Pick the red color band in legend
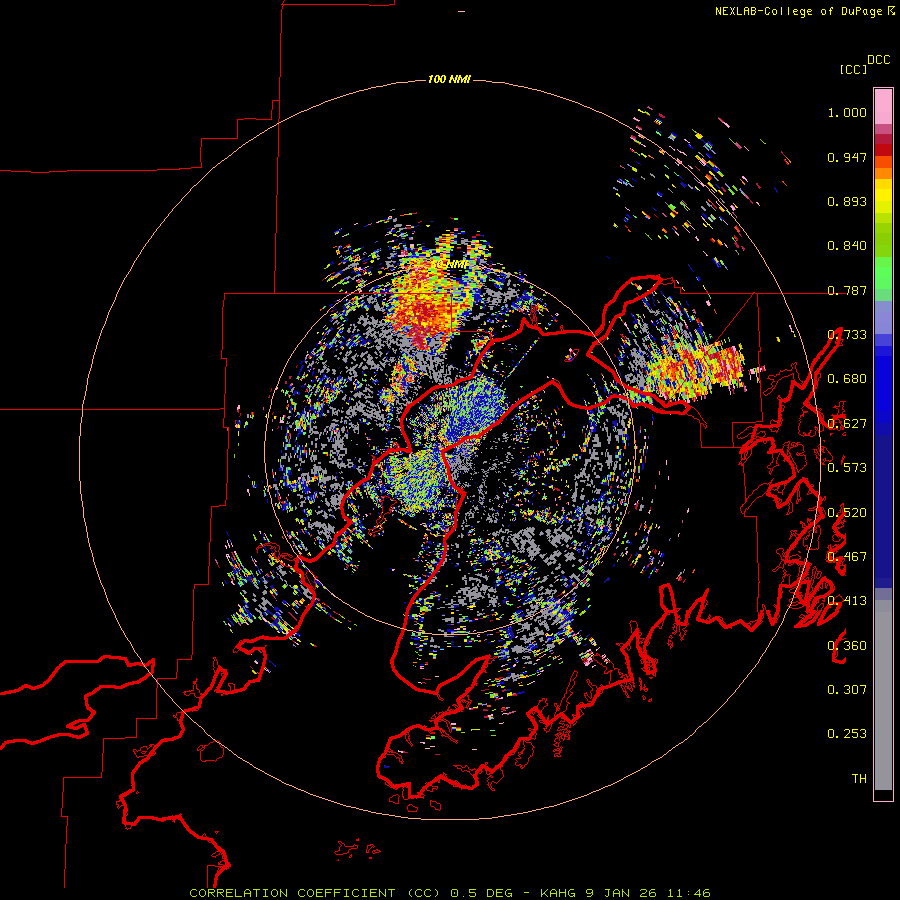 pyautogui.click(x=883, y=149)
